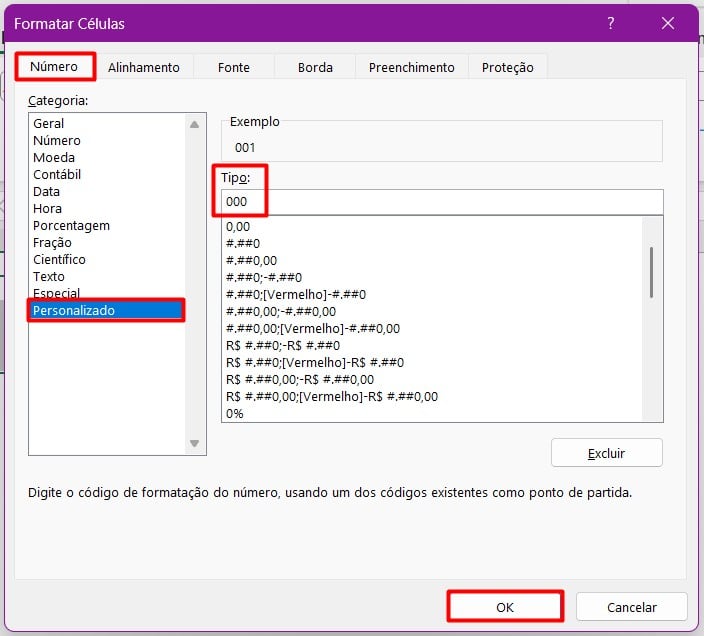Open the Borda tab
The height and width of the screenshot is (636, 704).
pyautogui.click(x=315, y=67)
